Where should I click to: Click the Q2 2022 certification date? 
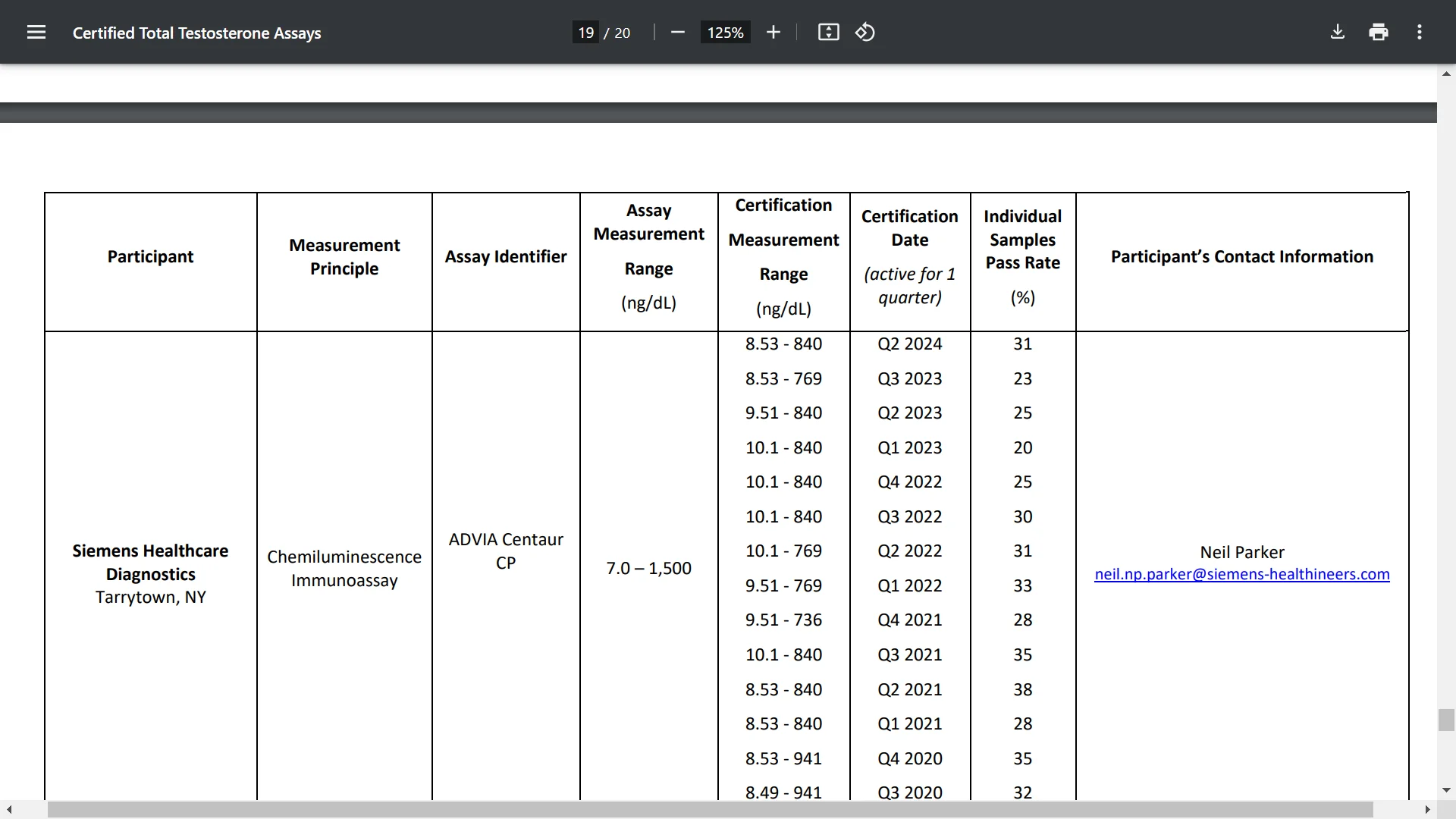pos(910,551)
